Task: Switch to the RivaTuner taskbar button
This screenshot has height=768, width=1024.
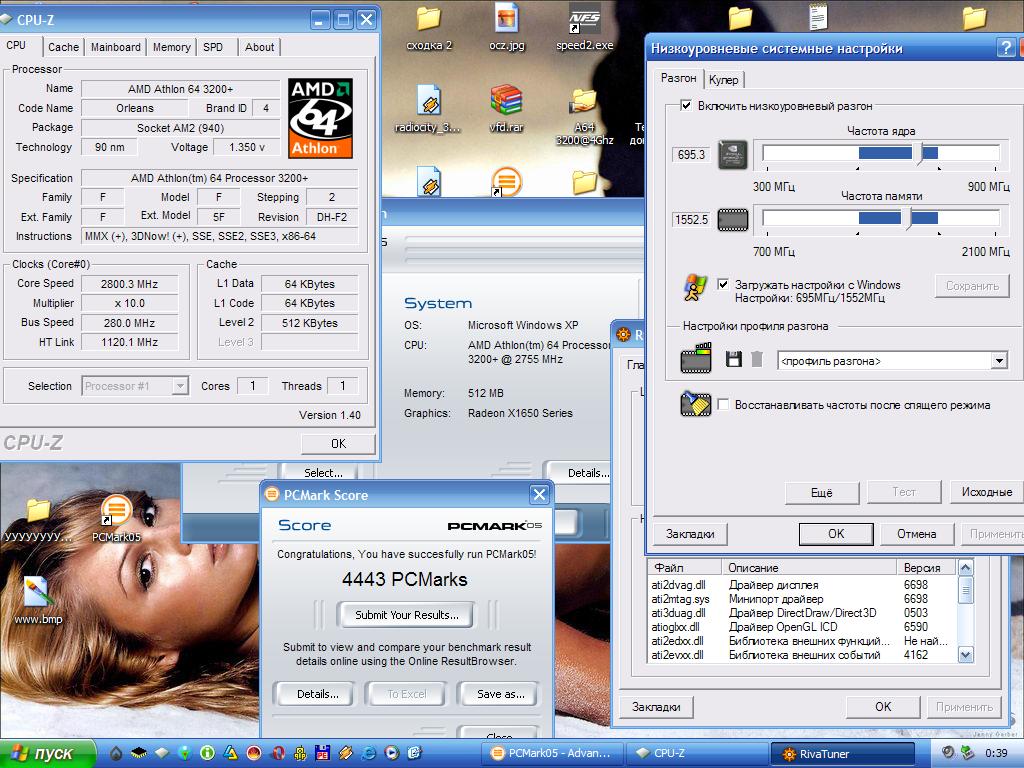Action: coord(842,754)
